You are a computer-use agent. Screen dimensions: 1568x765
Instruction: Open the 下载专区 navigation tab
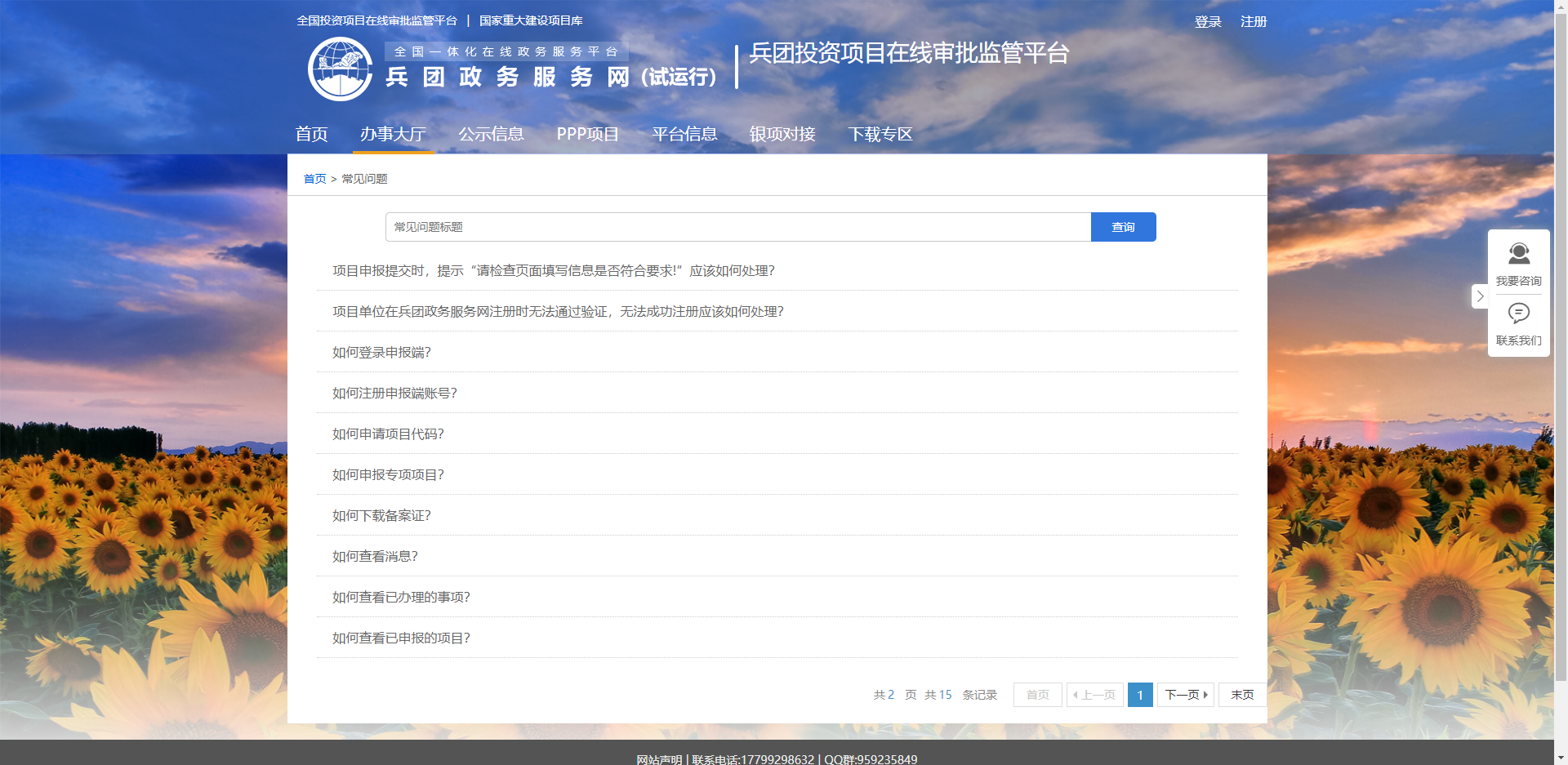[x=880, y=134]
